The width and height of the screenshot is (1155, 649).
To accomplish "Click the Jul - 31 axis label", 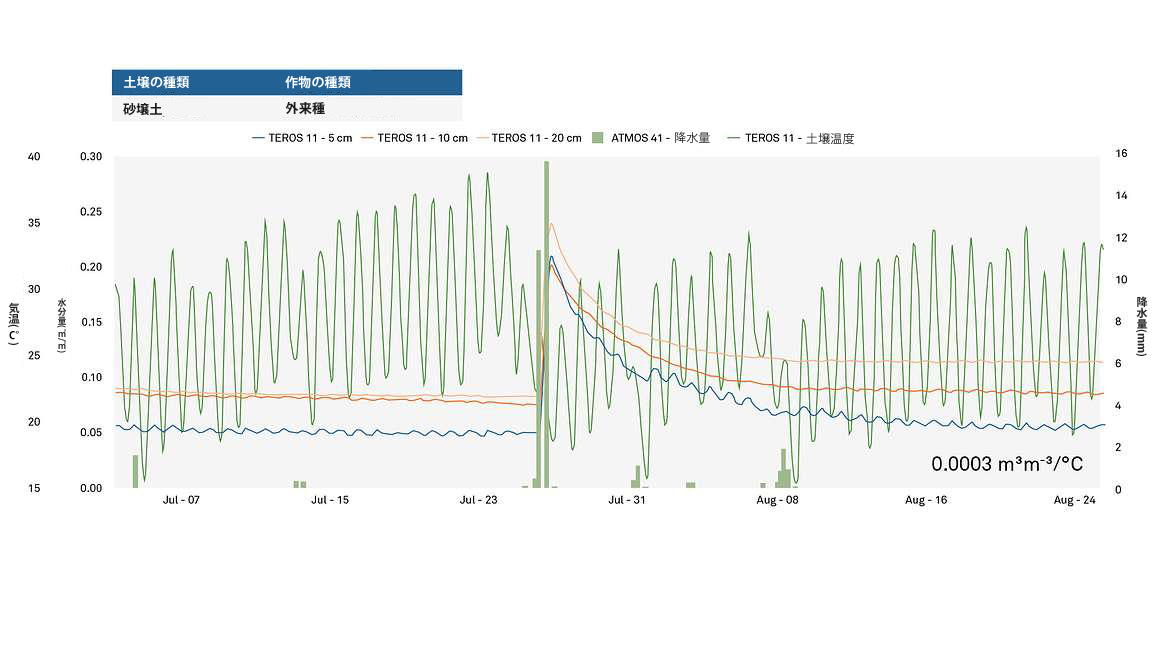I will [x=627, y=499].
